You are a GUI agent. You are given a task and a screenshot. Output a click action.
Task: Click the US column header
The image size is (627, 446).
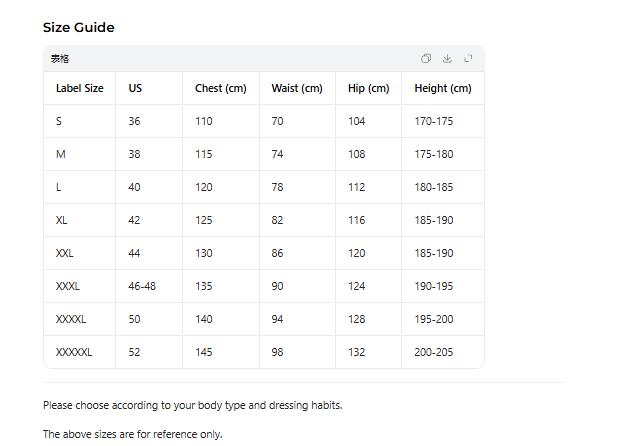(x=135, y=88)
